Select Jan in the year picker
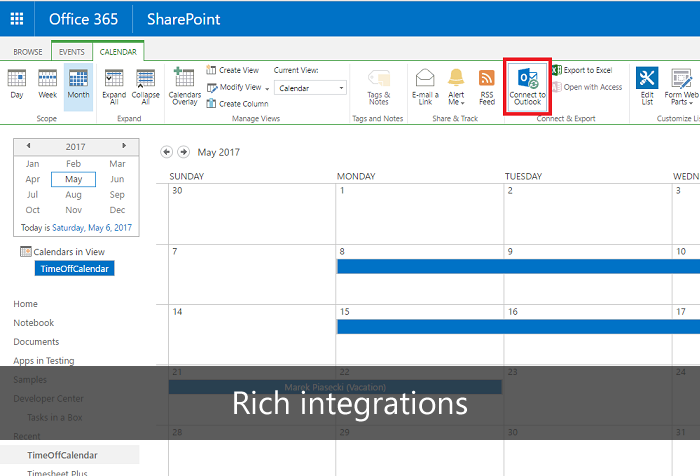 click(x=32, y=164)
